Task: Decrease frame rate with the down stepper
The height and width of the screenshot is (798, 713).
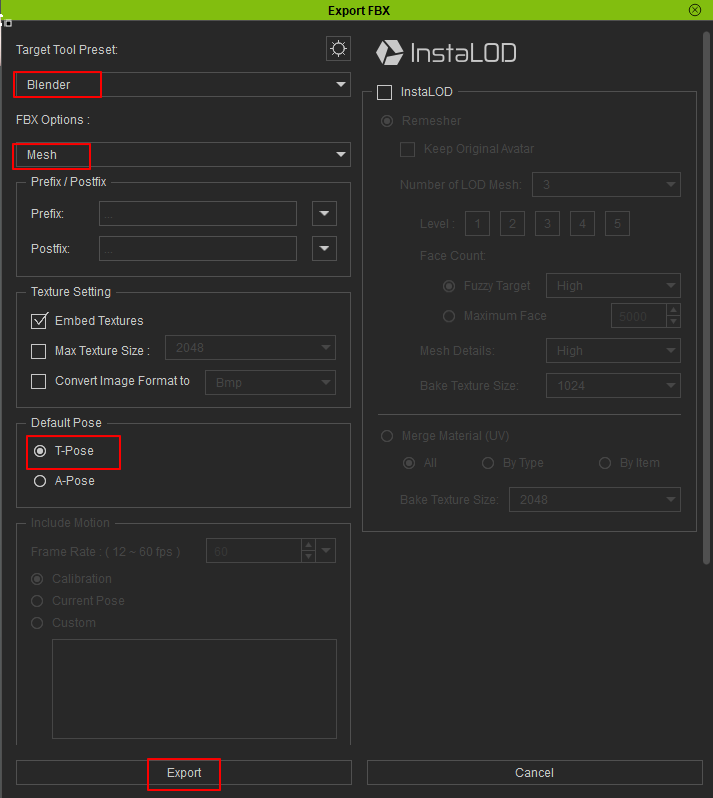Action: [308, 557]
